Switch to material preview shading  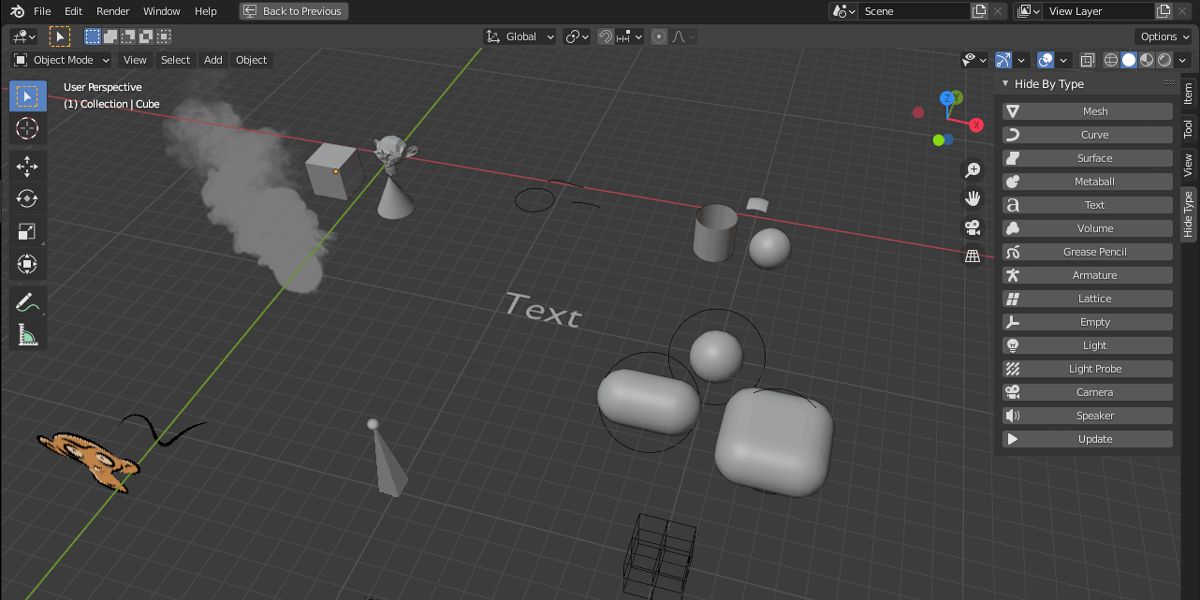click(1146, 60)
